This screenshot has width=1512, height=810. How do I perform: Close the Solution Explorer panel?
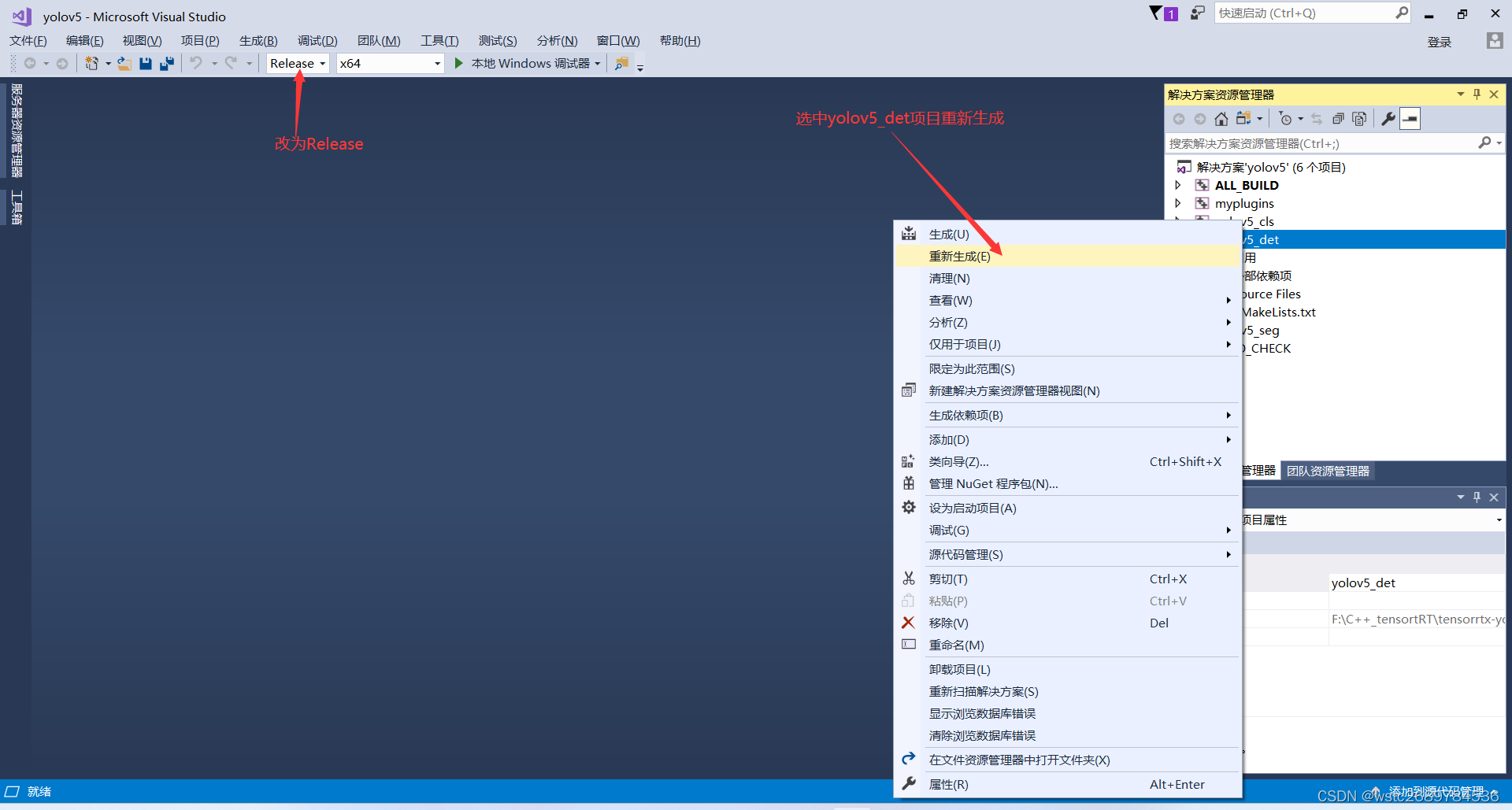[x=1494, y=94]
